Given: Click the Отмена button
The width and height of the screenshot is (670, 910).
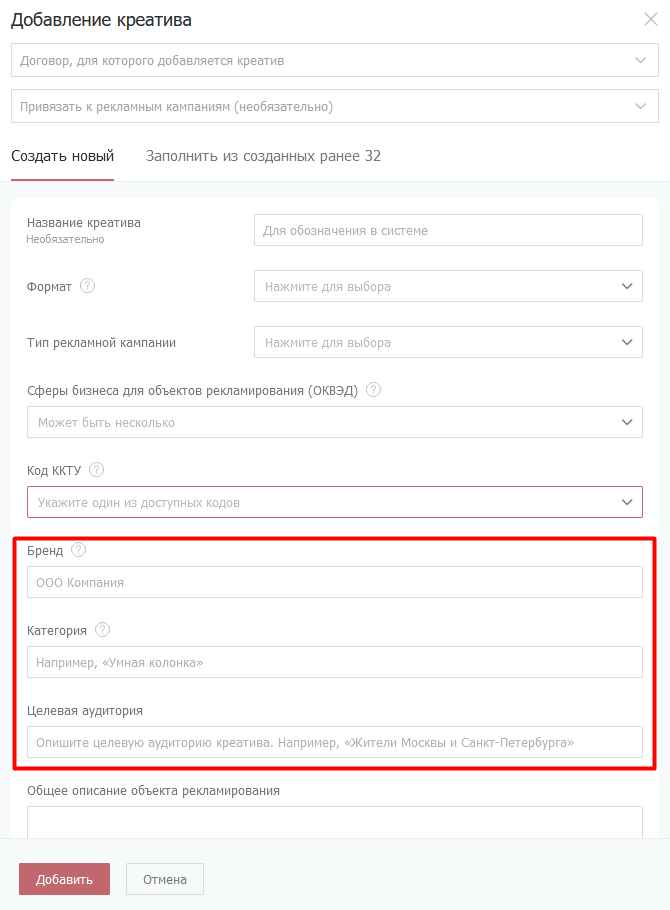Looking at the screenshot, I should [x=164, y=879].
